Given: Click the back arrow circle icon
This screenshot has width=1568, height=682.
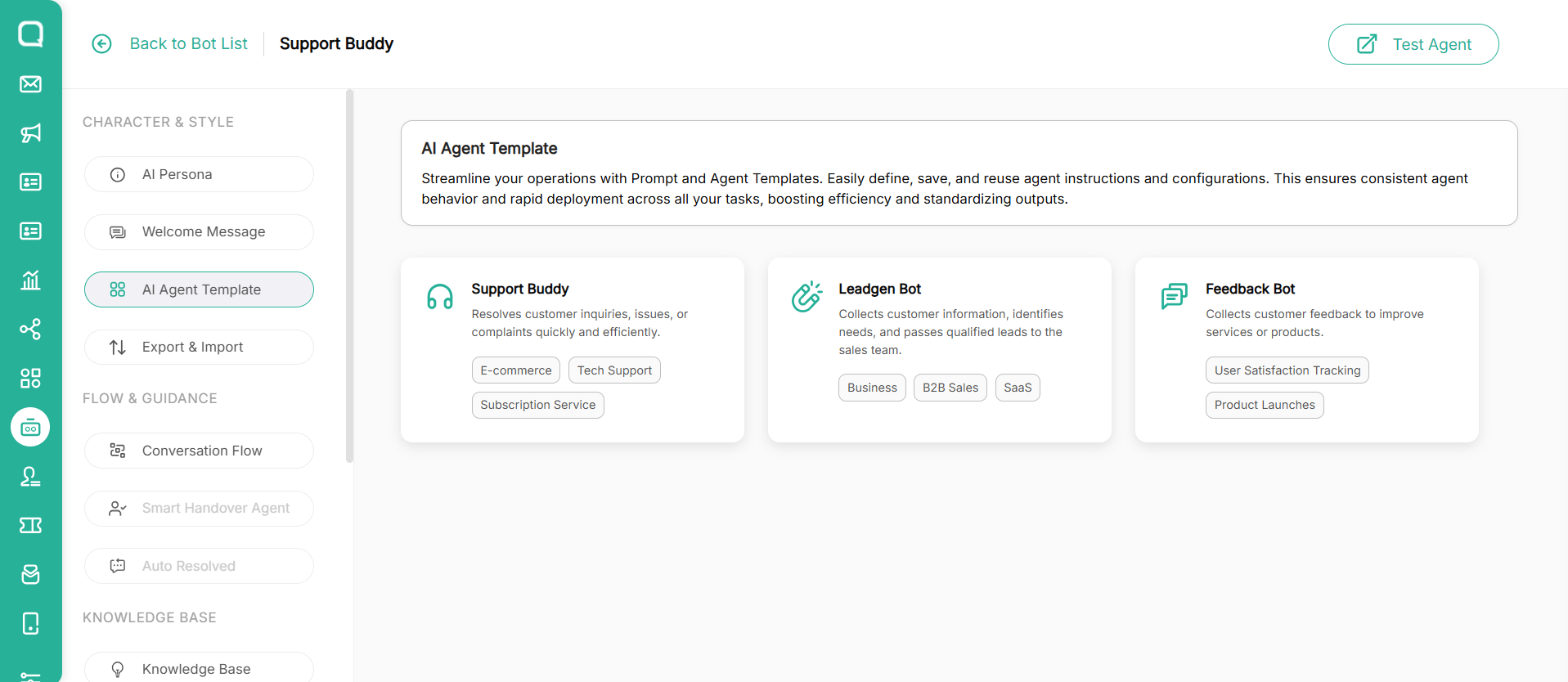Looking at the screenshot, I should tap(101, 44).
